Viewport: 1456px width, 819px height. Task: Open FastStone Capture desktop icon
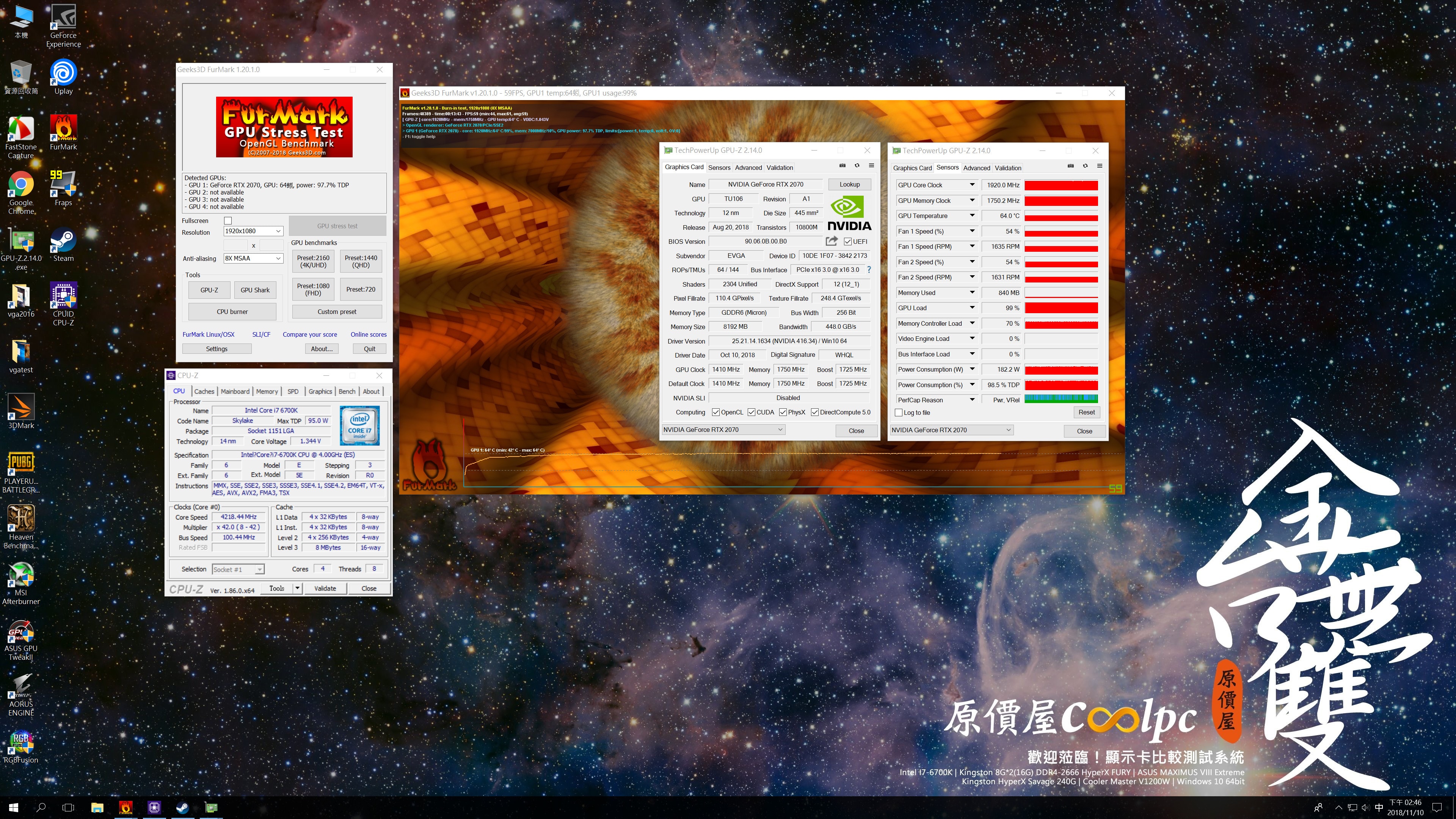21,137
